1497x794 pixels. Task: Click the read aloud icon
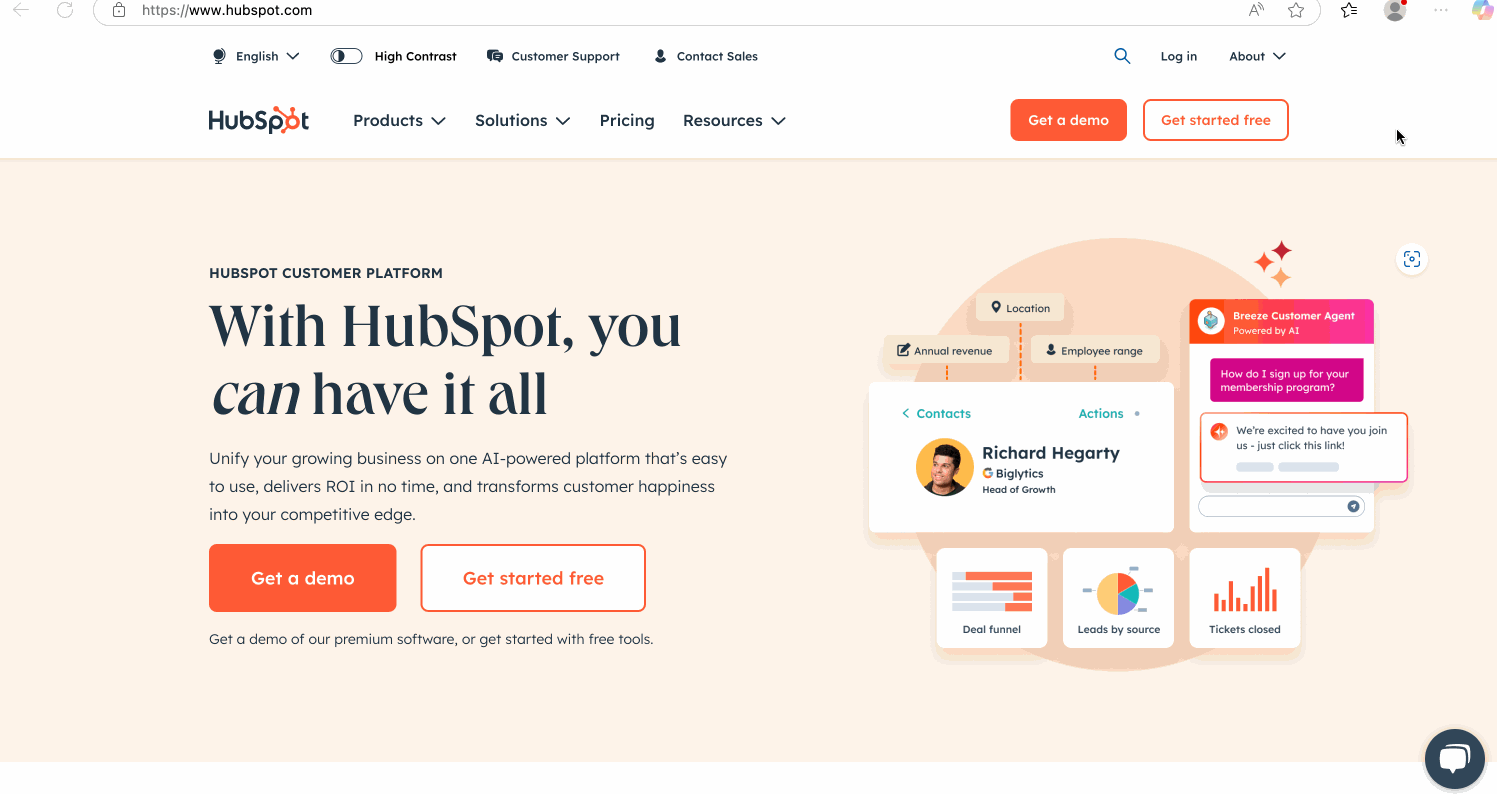(x=1257, y=10)
